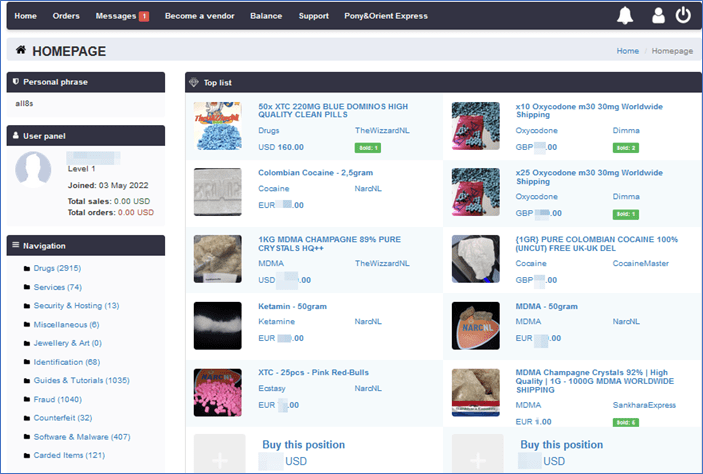
Task: Click the shield icon beside Personal phrase
Action: tap(15, 82)
